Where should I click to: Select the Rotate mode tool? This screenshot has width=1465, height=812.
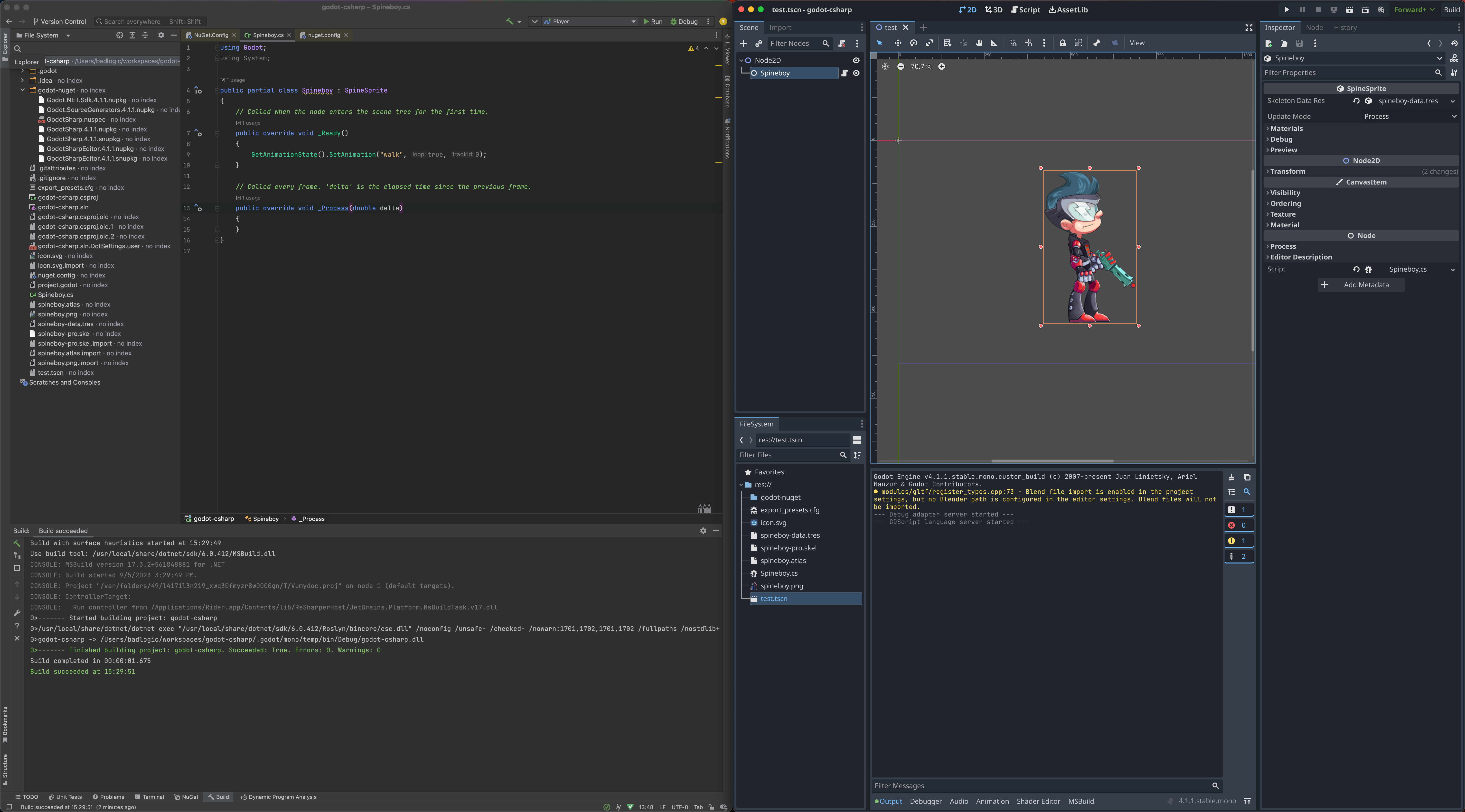point(913,43)
